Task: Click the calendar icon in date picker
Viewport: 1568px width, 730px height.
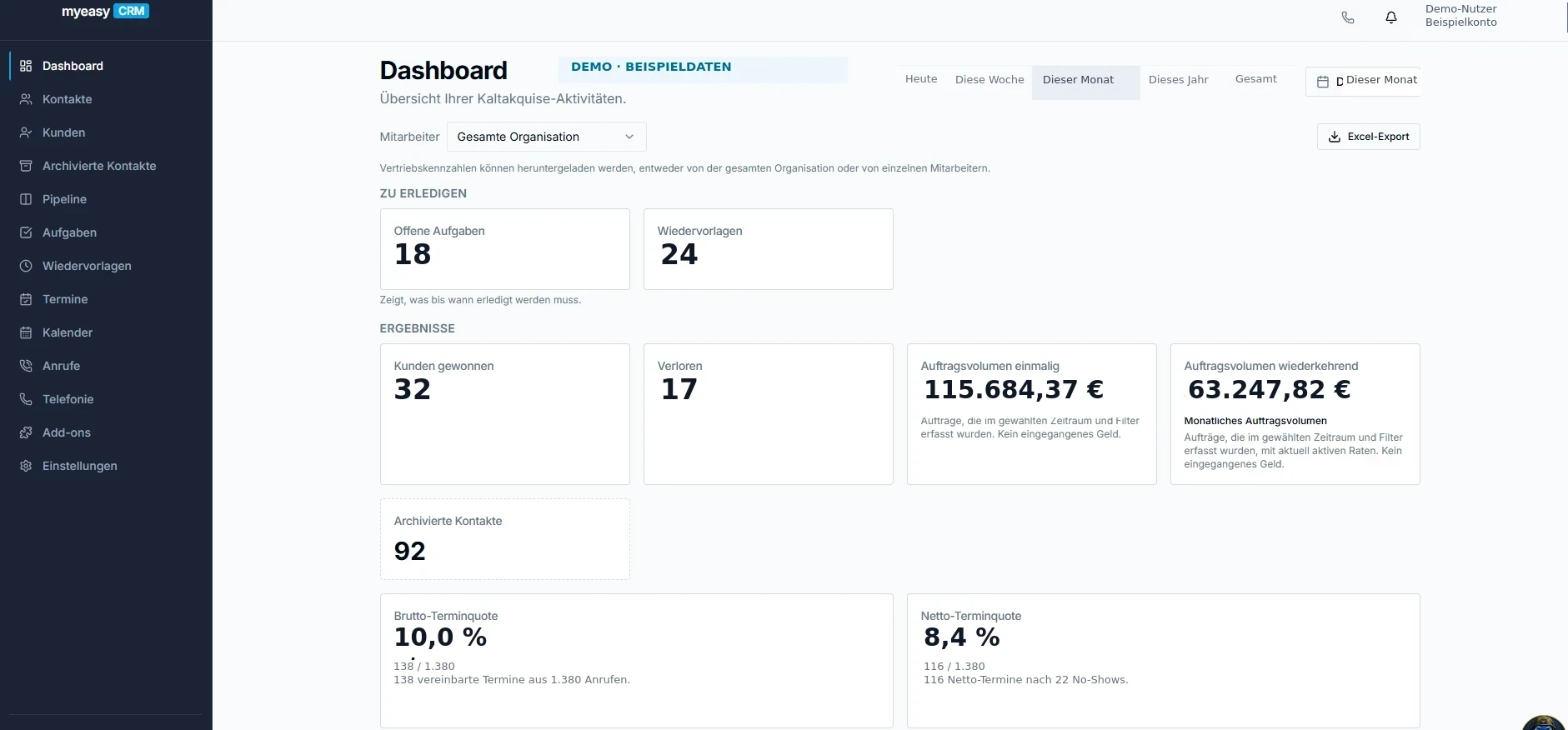Action: pyautogui.click(x=1323, y=82)
